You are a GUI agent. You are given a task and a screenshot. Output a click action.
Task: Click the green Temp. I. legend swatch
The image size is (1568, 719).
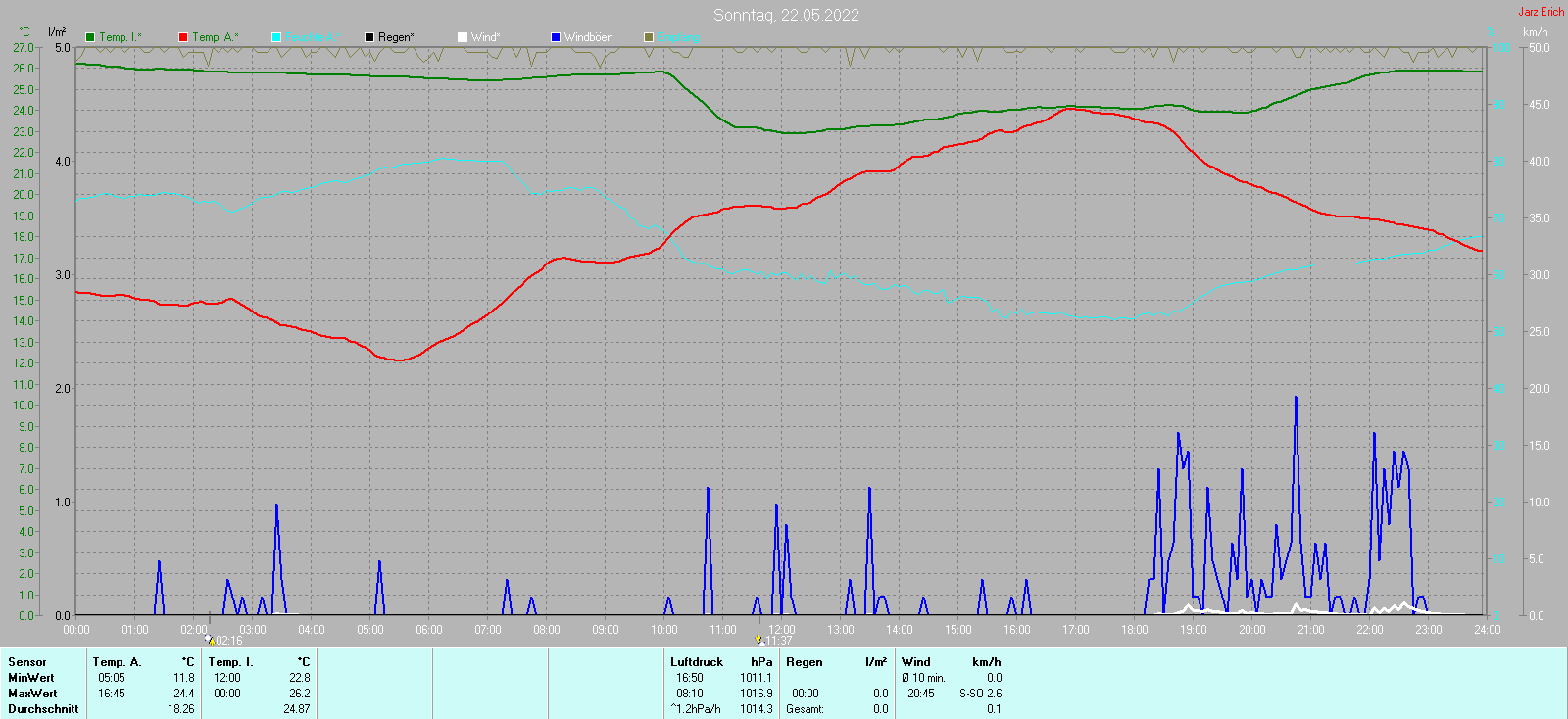(x=90, y=37)
